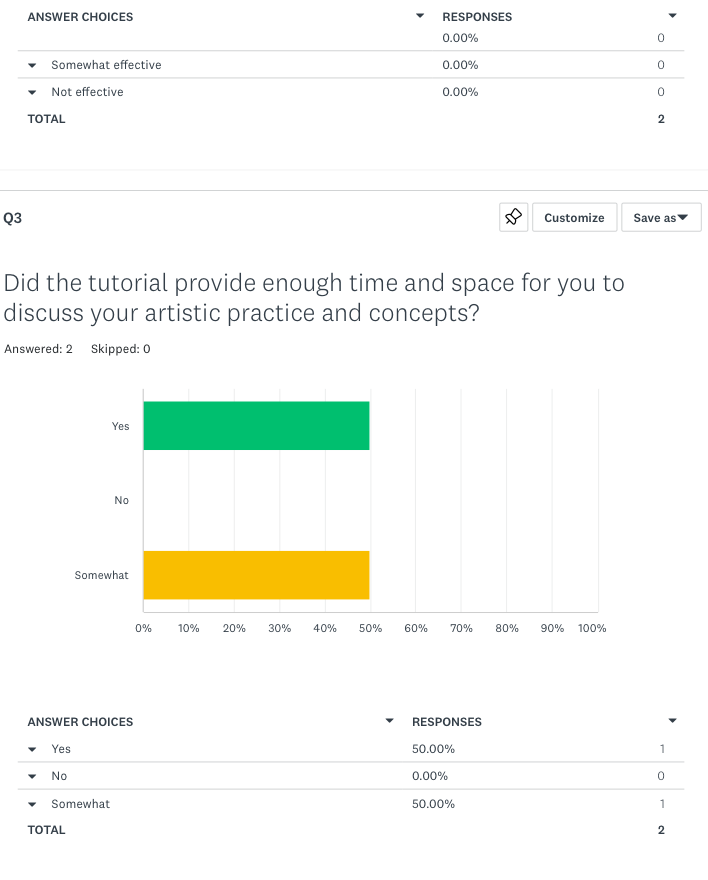Expand the Yes answer choice row arrow
The image size is (708, 880).
click(33, 749)
